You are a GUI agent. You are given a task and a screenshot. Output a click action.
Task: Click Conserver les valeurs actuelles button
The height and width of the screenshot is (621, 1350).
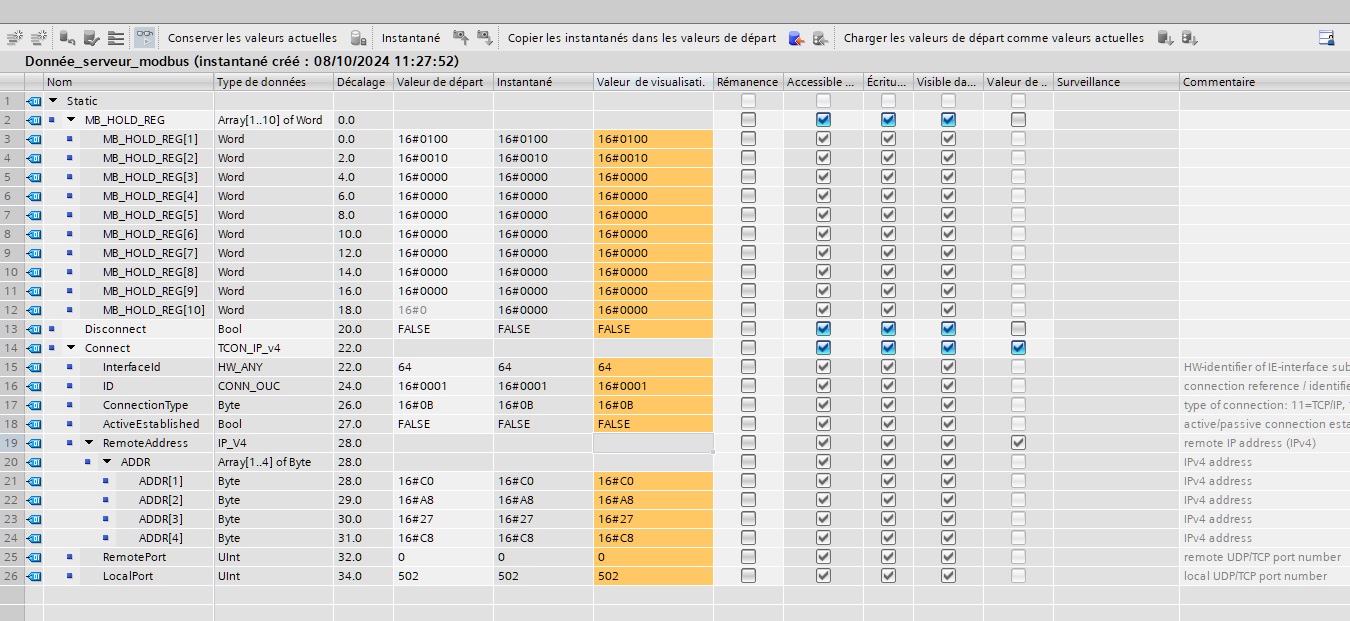tap(252, 38)
